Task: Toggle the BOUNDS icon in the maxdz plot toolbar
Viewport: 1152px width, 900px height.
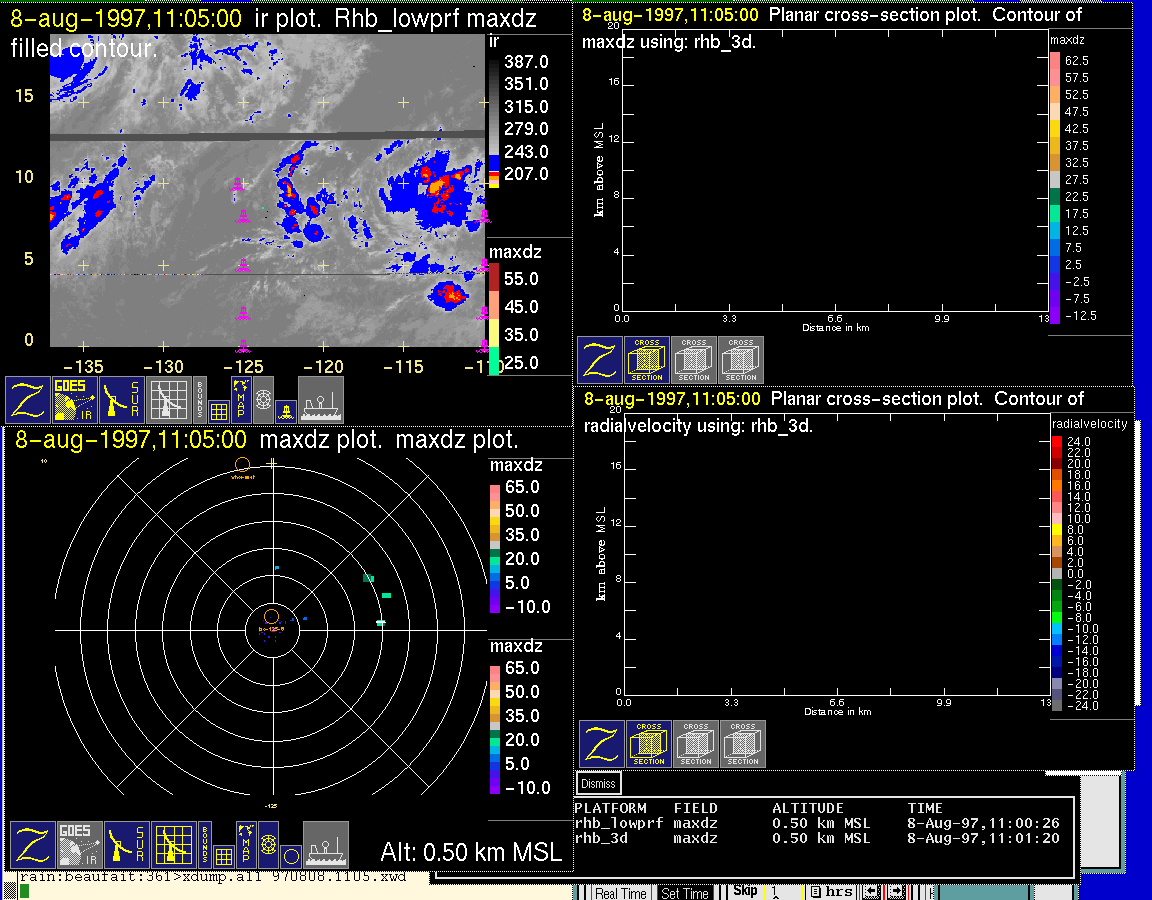Action: (x=203, y=843)
